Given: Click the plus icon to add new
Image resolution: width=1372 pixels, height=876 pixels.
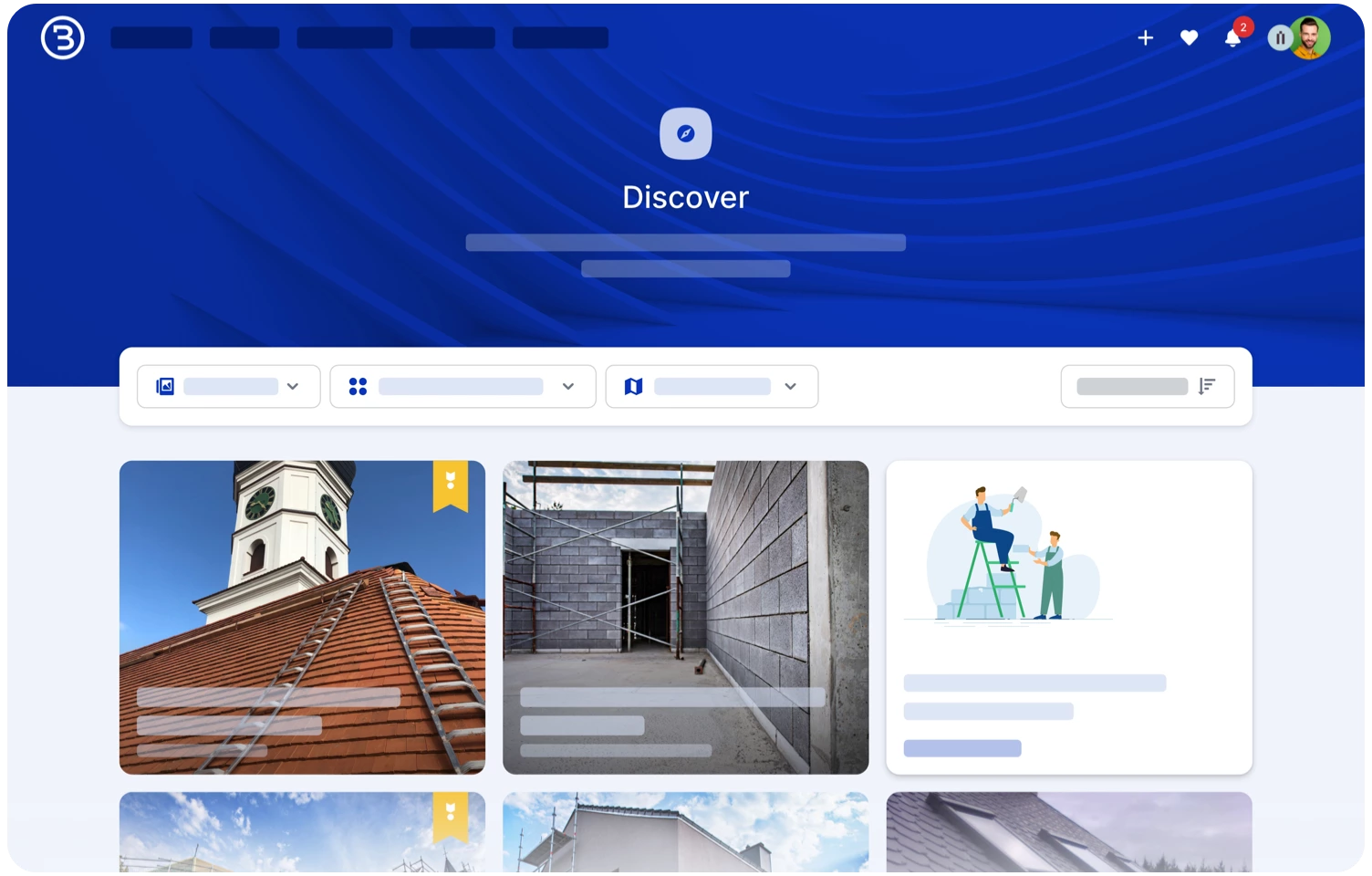Looking at the screenshot, I should point(1145,38).
